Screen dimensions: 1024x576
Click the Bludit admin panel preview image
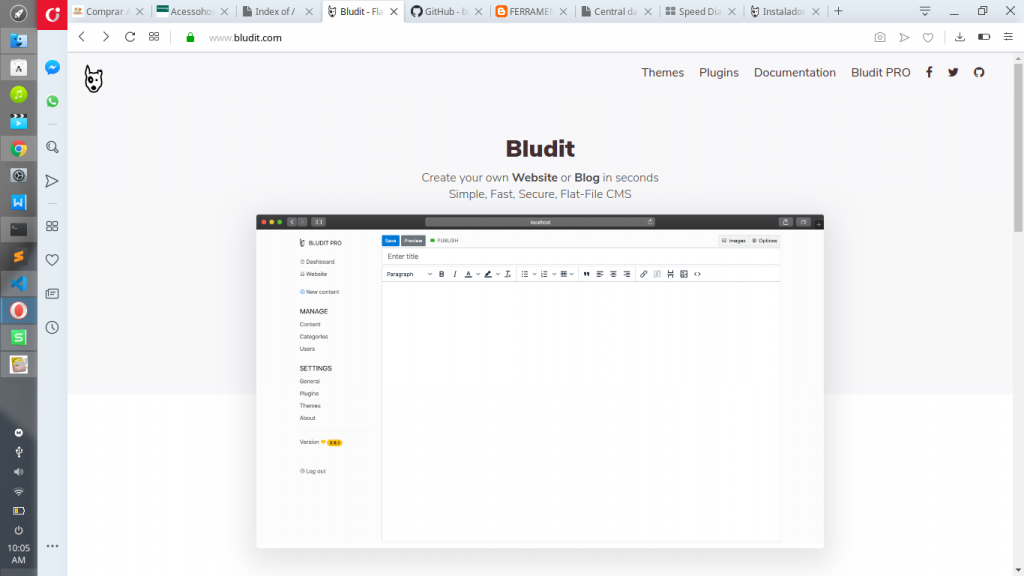[x=540, y=381]
